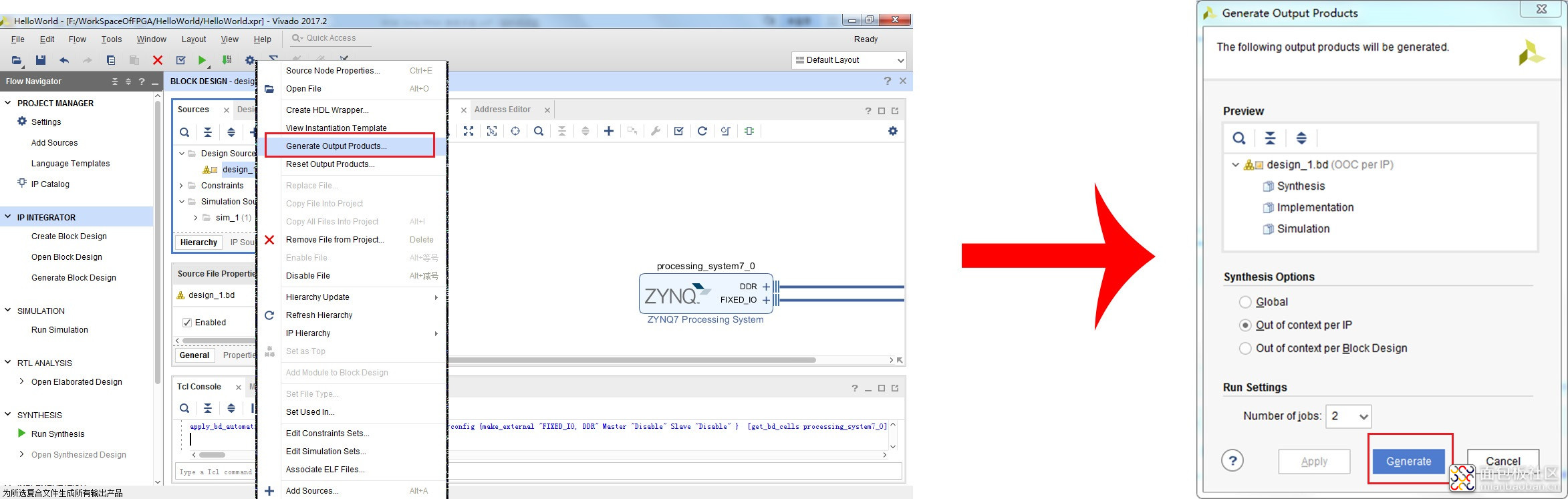
Task: Click the green IP block toolbar icon
Action: tap(749, 131)
